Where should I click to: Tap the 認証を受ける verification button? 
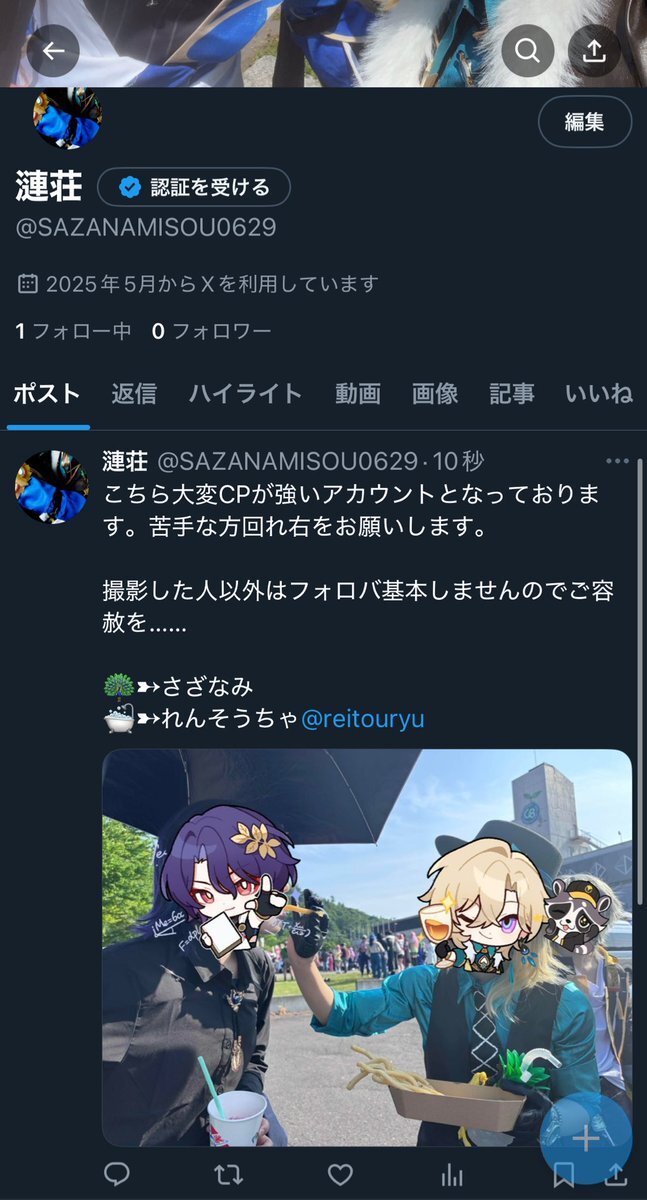coord(194,187)
